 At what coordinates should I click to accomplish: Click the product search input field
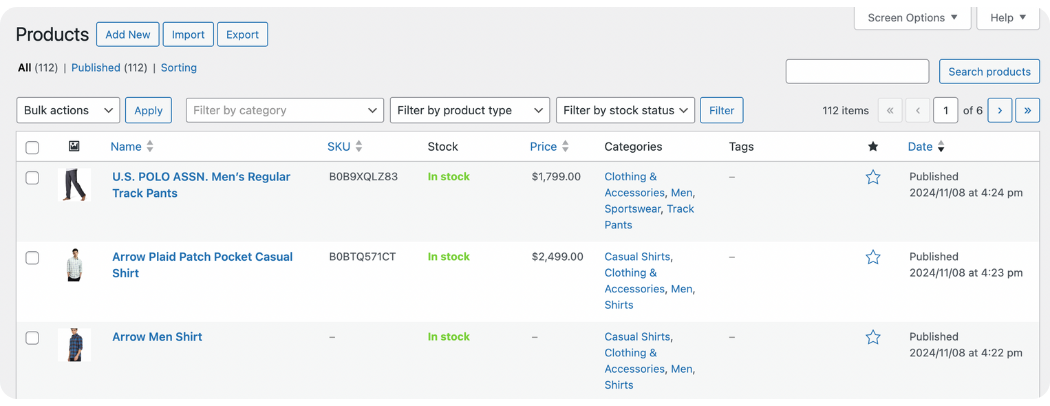(857, 72)
